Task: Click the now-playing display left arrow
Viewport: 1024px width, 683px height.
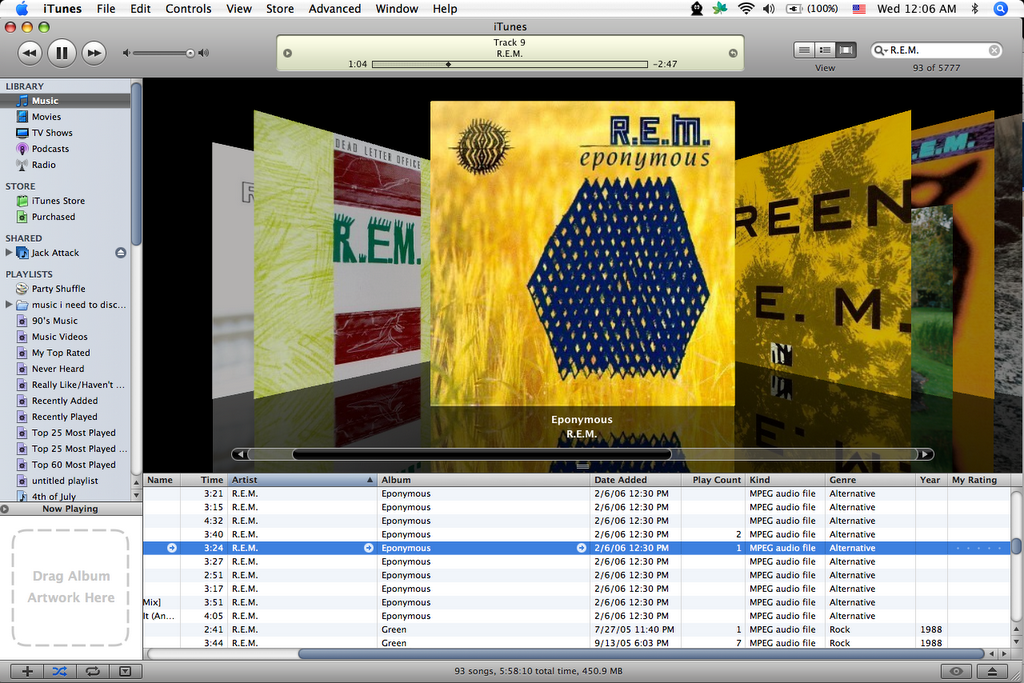Action: point(287,54)
